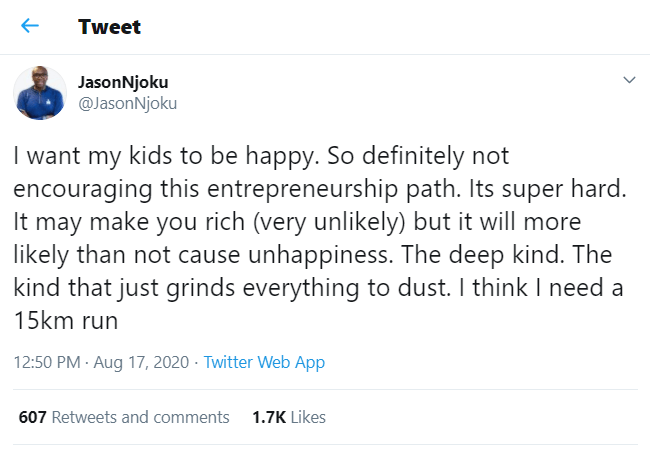
Task: View the 1.7K Likes list
Action: [286, 417]
